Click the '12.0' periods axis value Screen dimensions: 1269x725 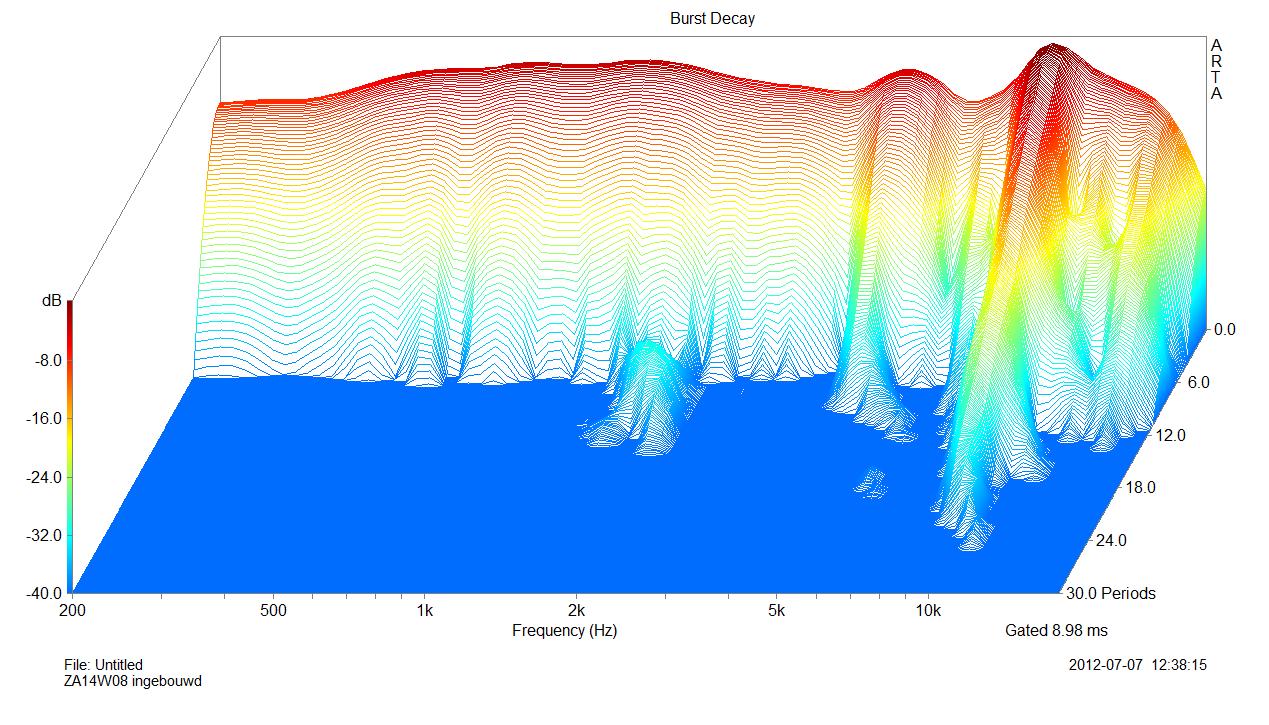coord(1169,435)
